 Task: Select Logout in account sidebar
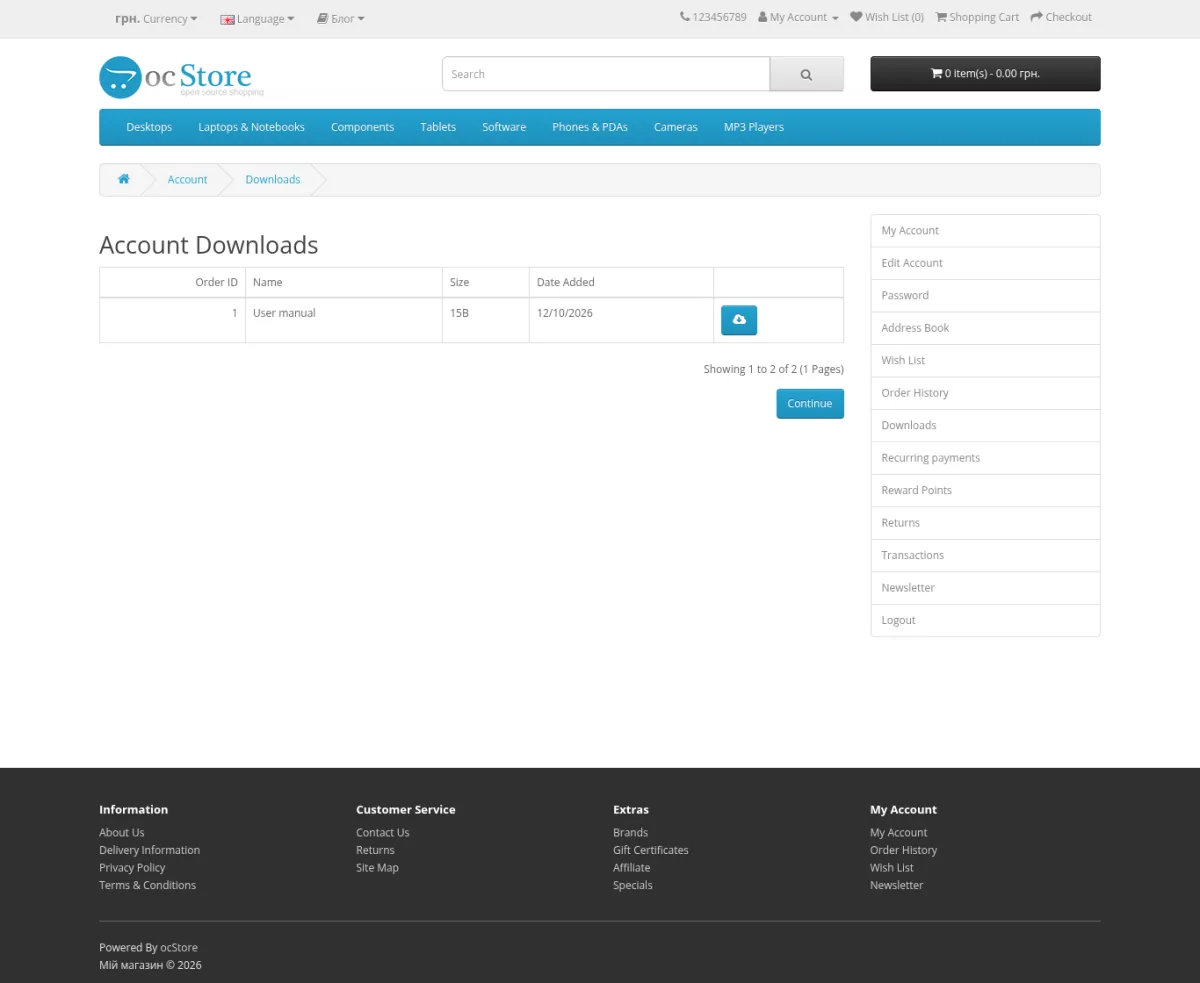[985, 620]
